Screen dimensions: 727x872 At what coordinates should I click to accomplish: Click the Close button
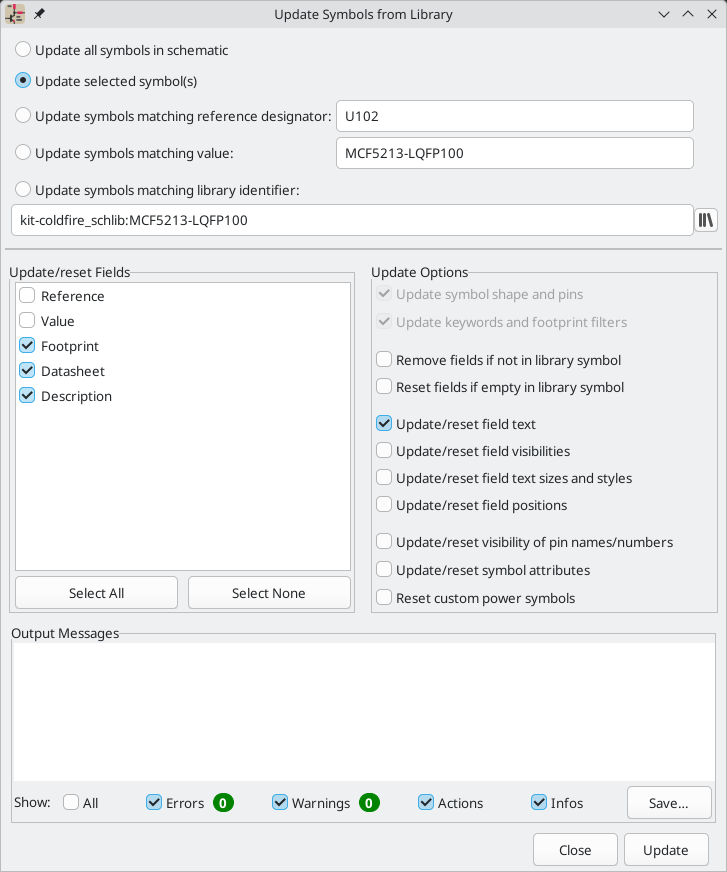(575, 850)
